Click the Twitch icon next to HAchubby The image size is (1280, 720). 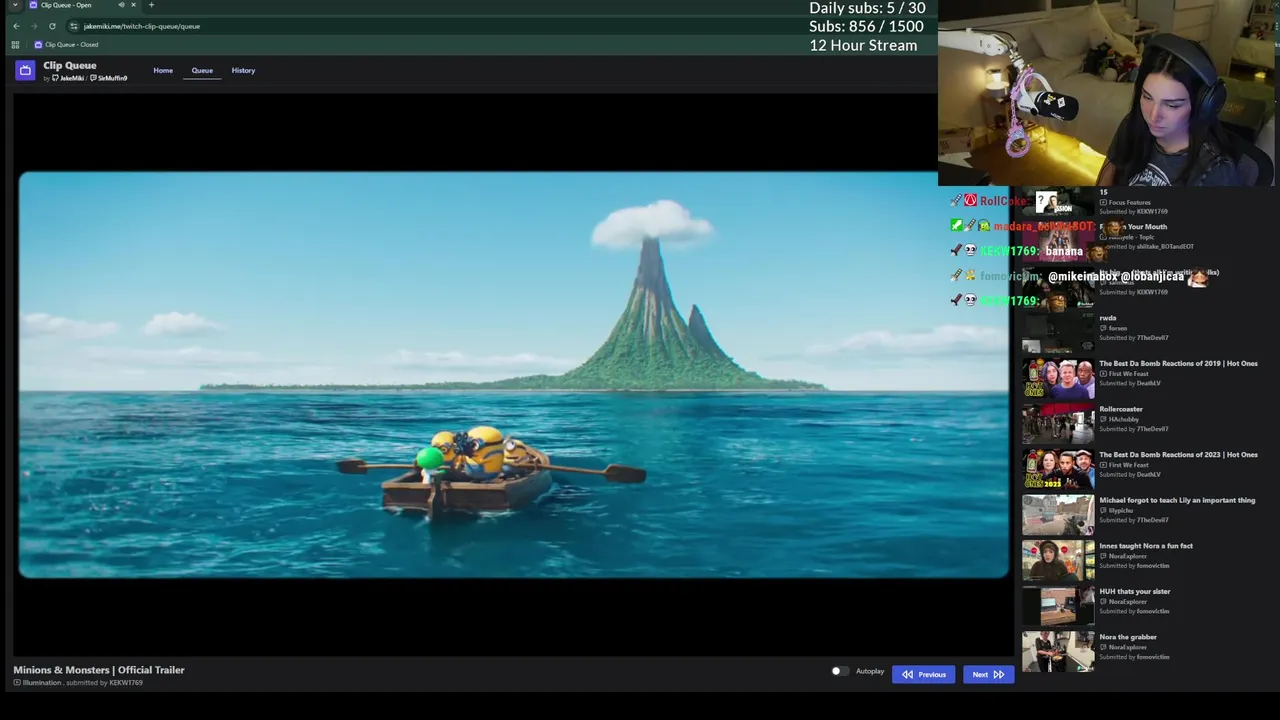(x=1103, y=419)
